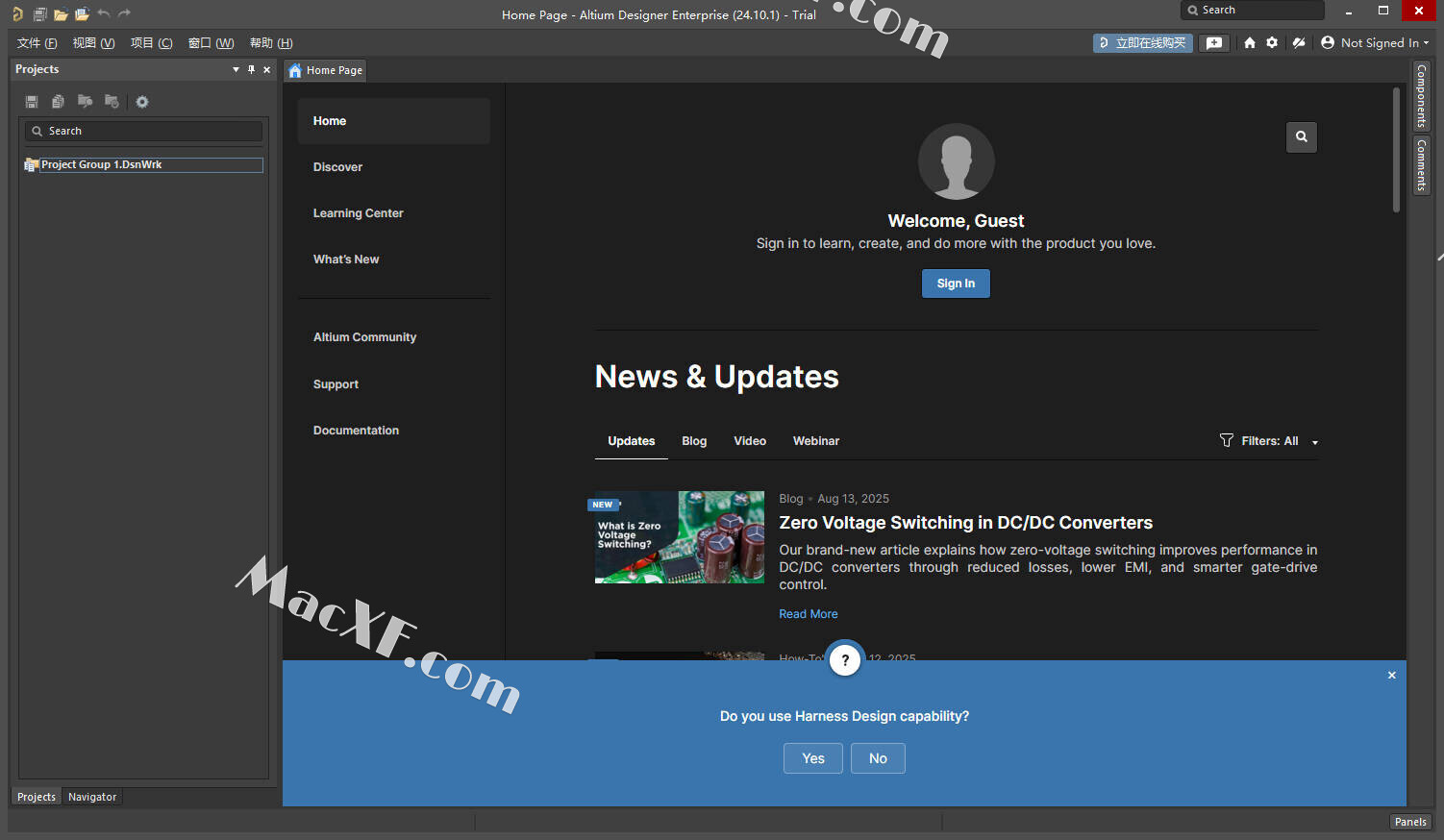Screen dimensions: 1444x840
Task: Dismiss the Harness Design survey banner
Action: coord(1391,676)
